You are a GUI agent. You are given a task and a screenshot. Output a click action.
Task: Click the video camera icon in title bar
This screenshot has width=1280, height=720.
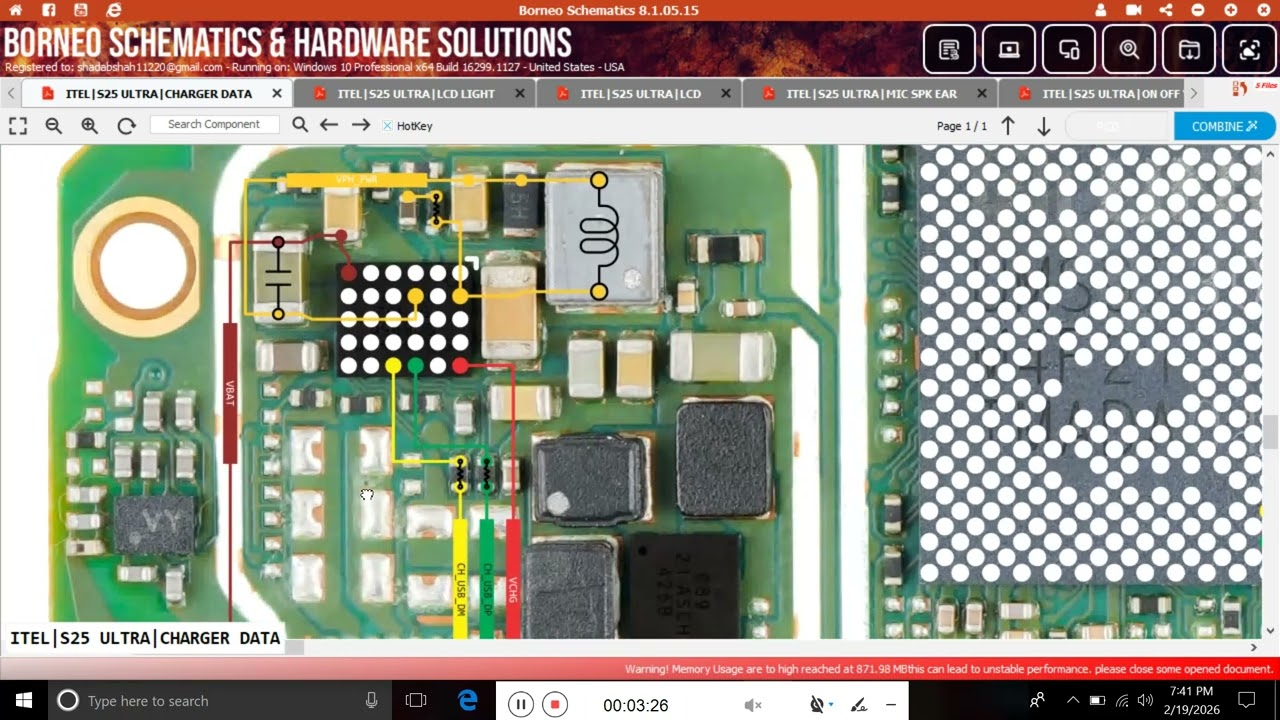pos(1134,10)
